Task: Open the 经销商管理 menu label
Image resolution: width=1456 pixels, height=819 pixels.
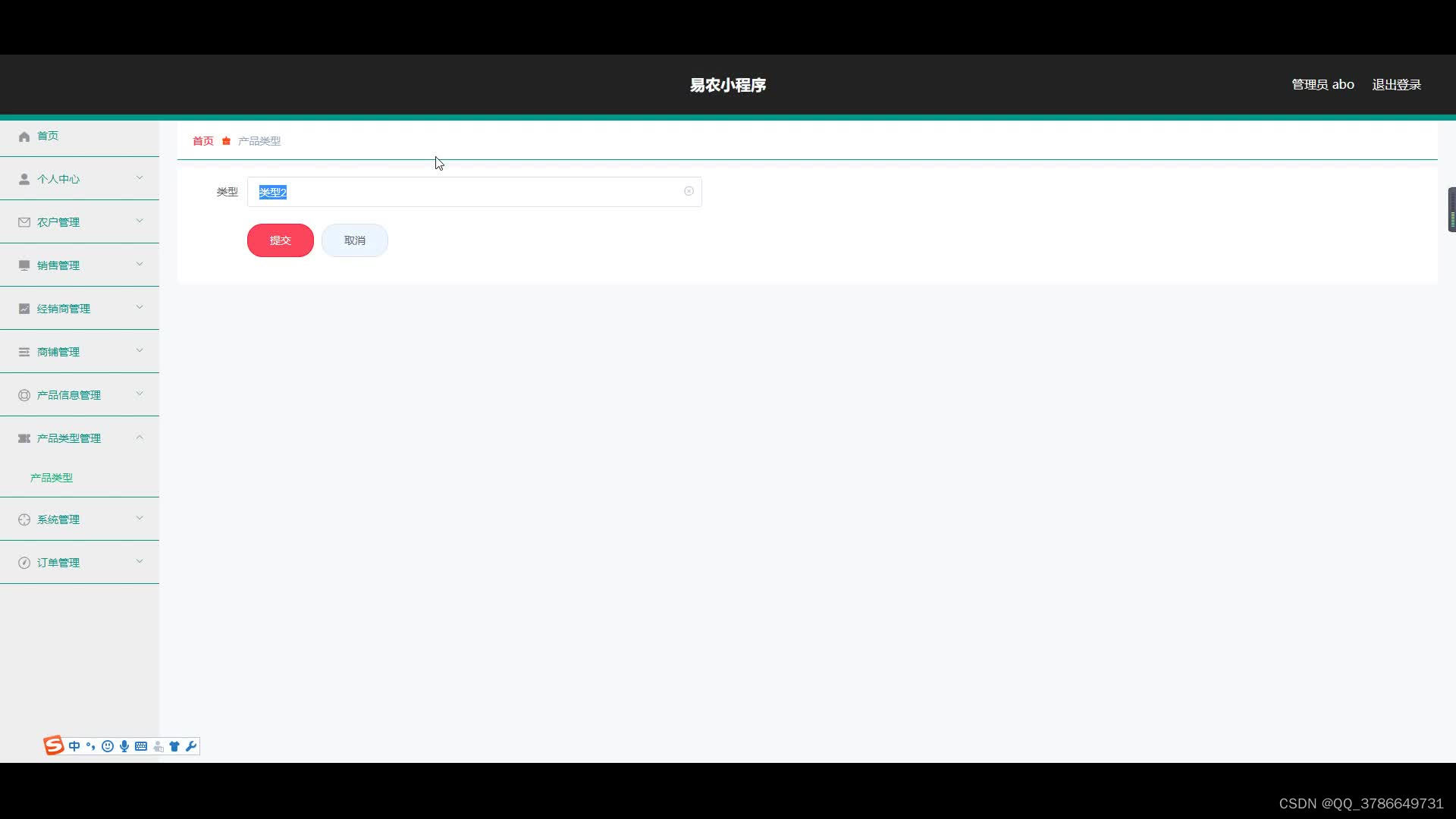Action: coord(64,309)
